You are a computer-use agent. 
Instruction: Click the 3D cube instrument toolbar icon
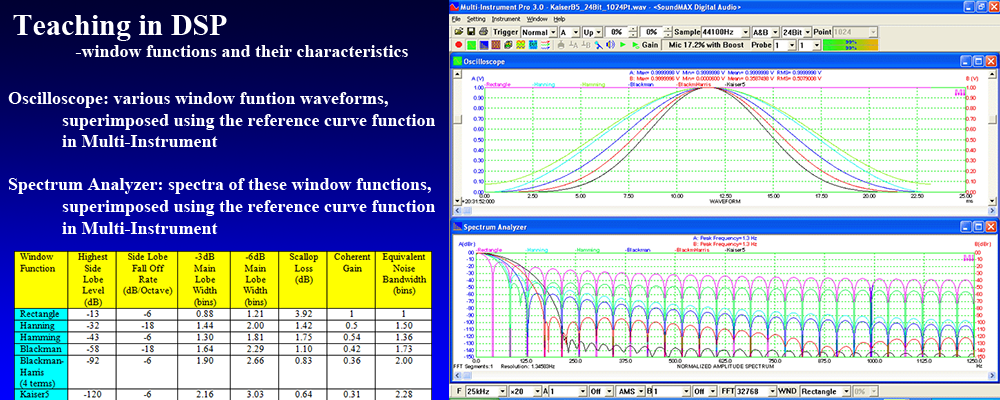(x=508, y=45)
